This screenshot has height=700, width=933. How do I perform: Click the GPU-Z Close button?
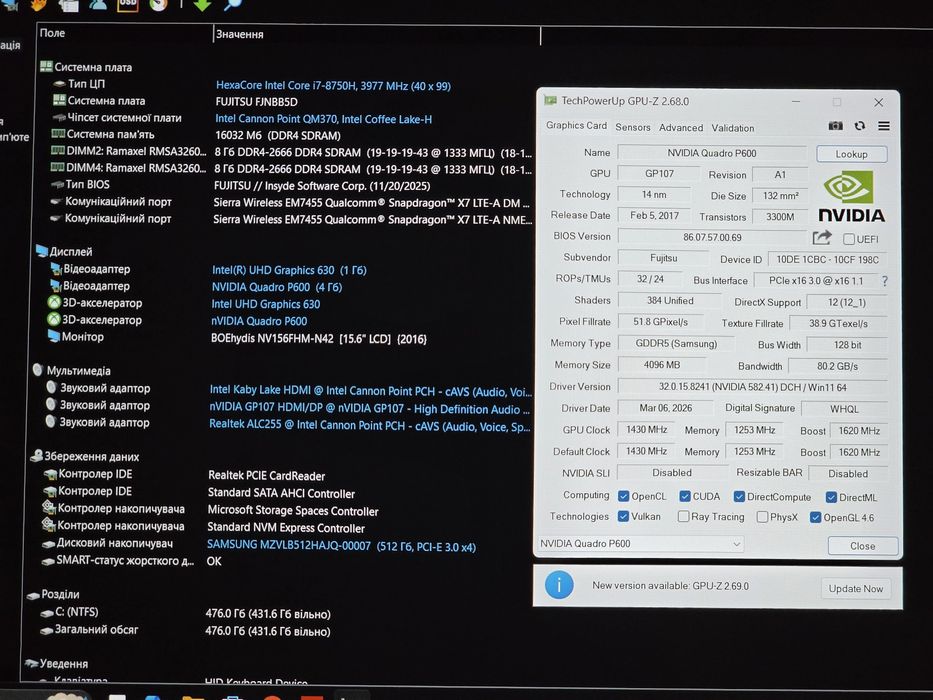[862, 546]
